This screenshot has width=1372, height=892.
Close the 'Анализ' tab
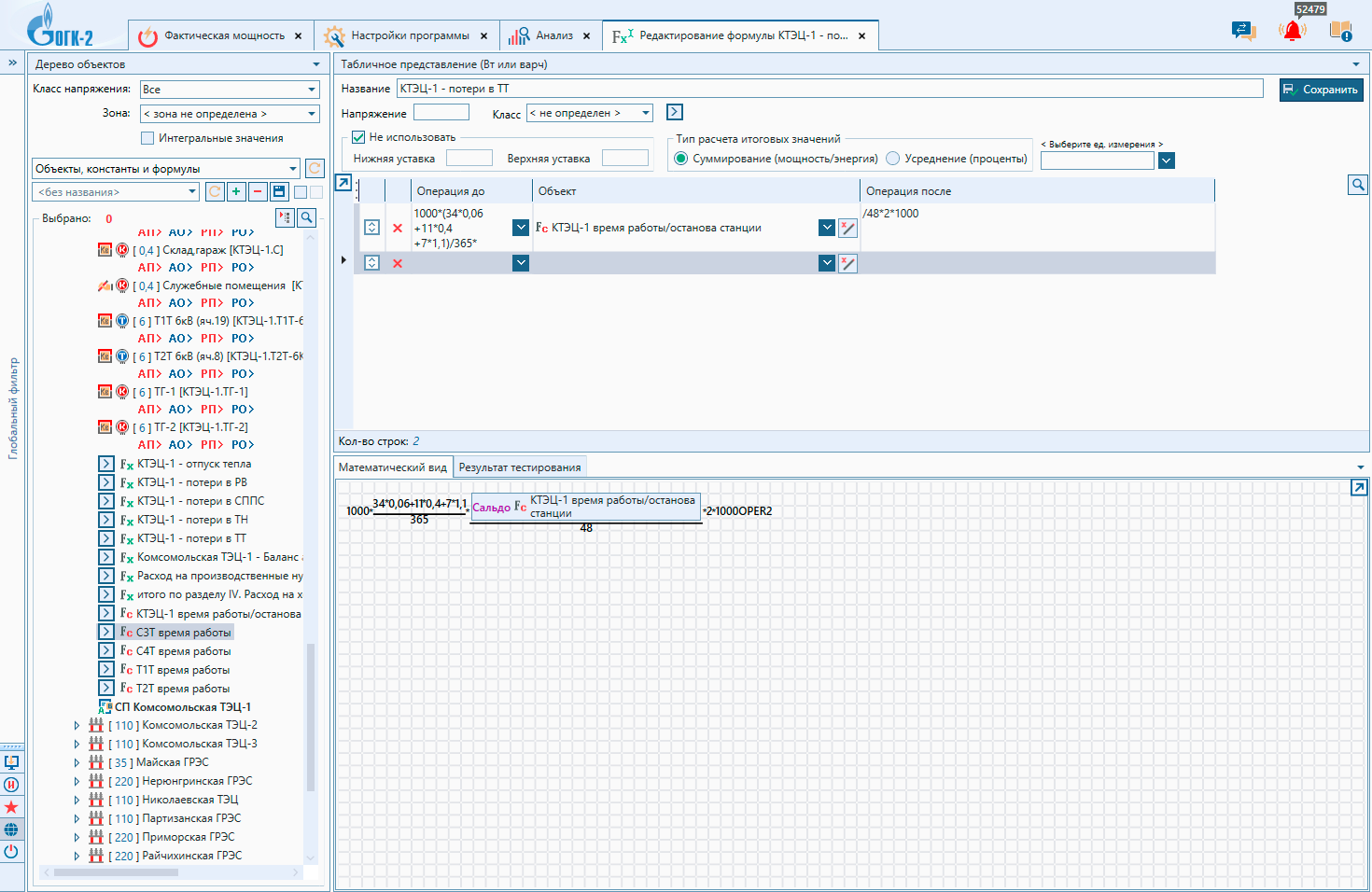point(586,36)
